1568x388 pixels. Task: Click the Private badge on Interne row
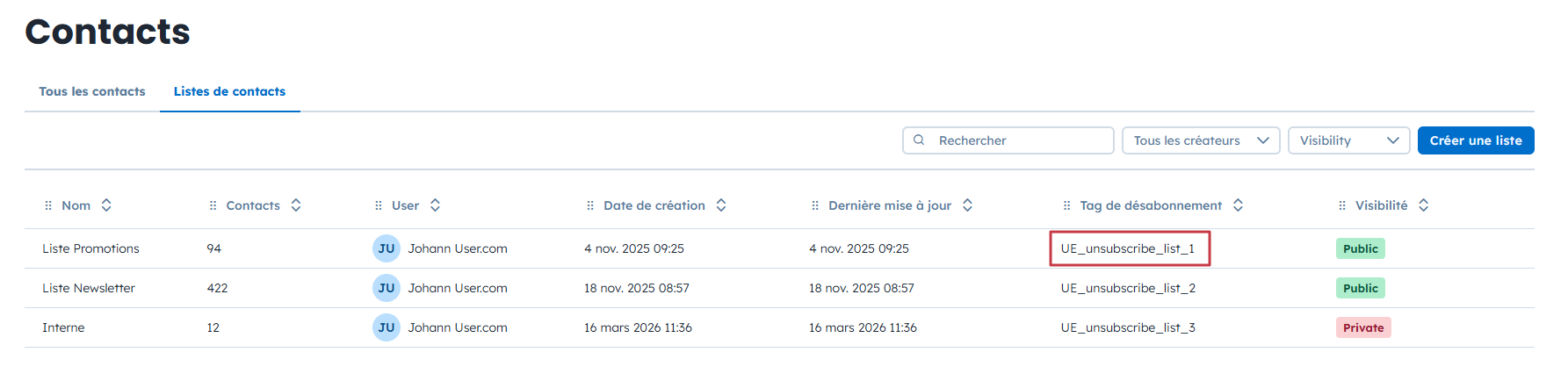click(1363, 327)
